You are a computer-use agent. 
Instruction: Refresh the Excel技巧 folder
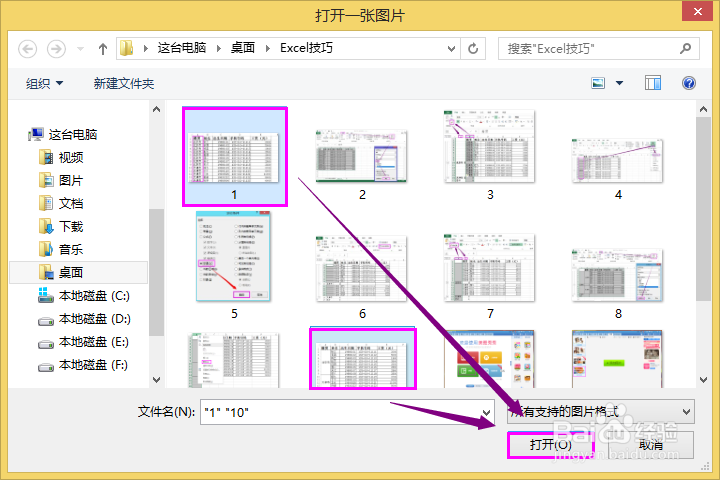473,49
